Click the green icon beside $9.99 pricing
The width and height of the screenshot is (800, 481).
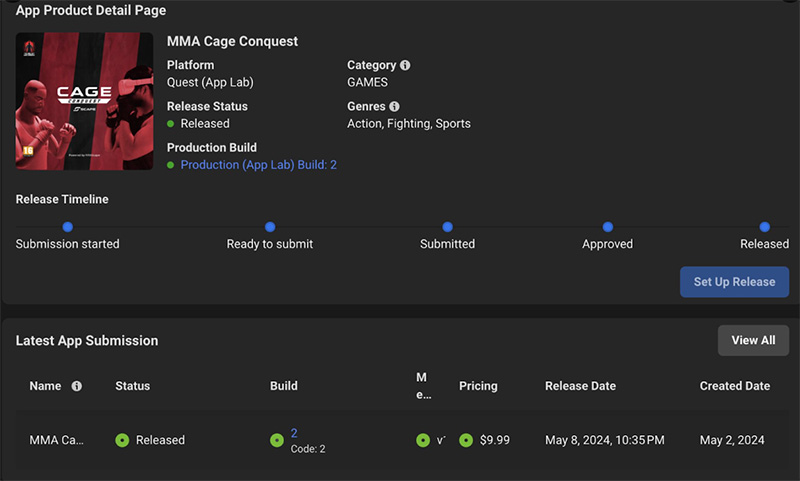(466, 440)
